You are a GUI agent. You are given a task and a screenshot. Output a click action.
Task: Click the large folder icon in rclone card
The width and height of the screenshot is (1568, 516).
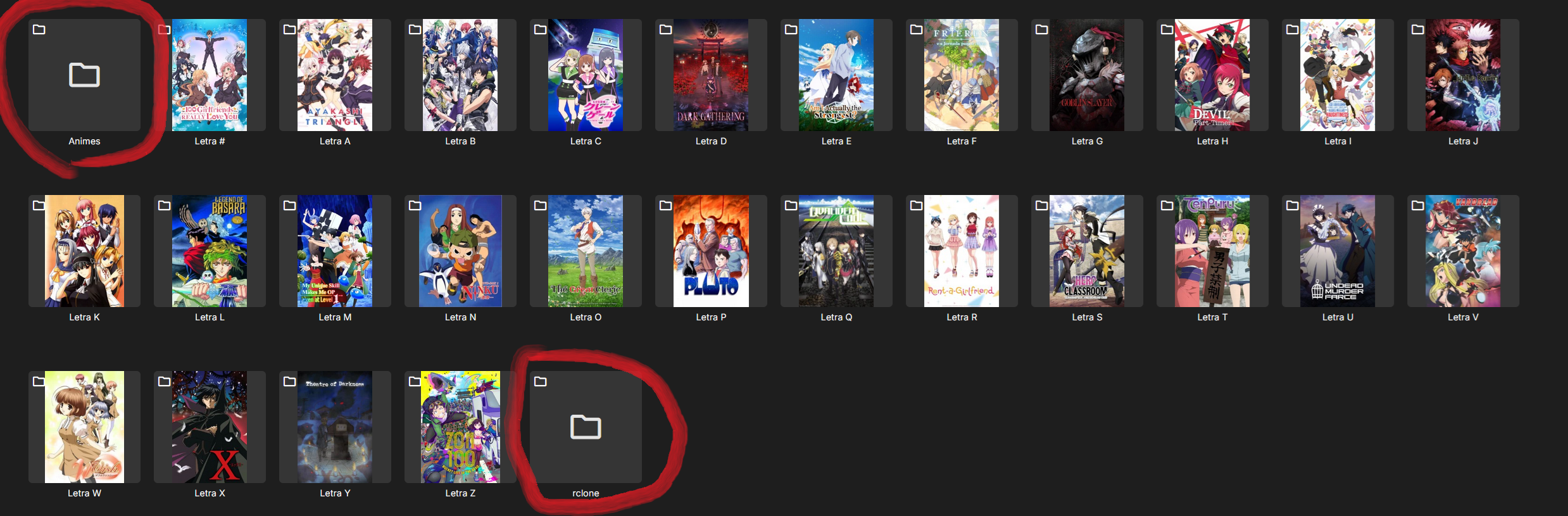click(x=586, y=427)
